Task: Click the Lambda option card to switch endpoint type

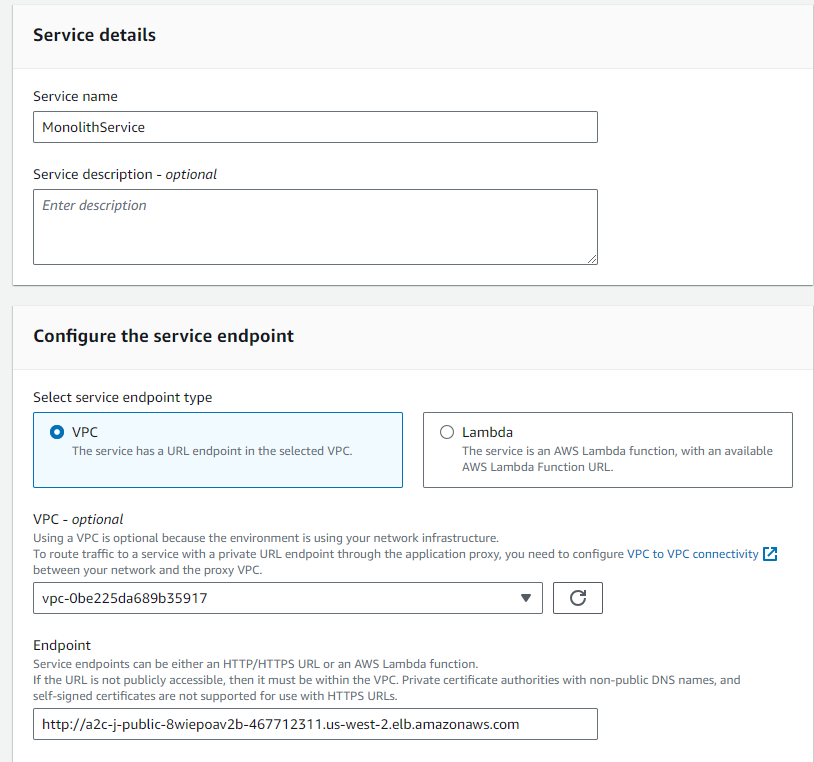Action: (607, 450)
